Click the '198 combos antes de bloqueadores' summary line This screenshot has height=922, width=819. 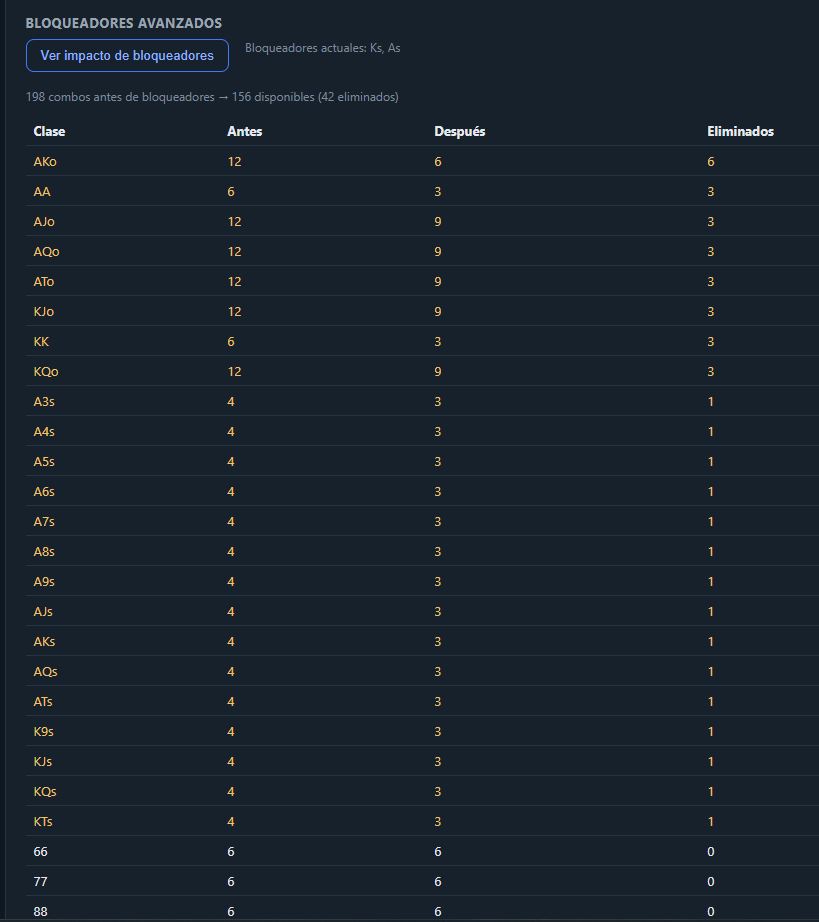pyautogui.click(x=212, y=97)
